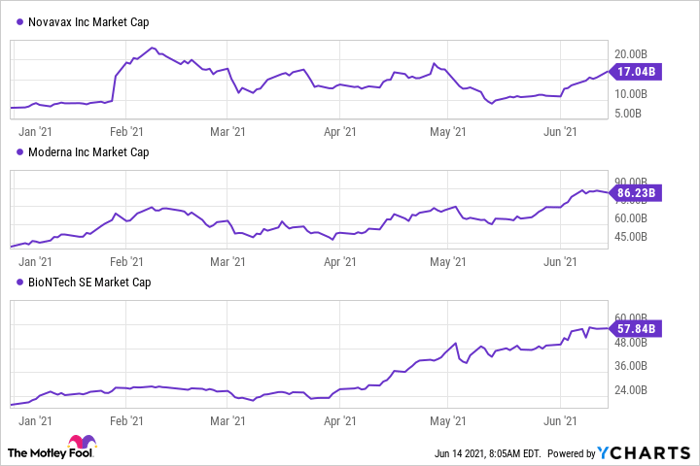Click the 24.00B axis label on BioNTech chart
The width and height of the screenshot is (700, 466).
click(x=630, y=389)
